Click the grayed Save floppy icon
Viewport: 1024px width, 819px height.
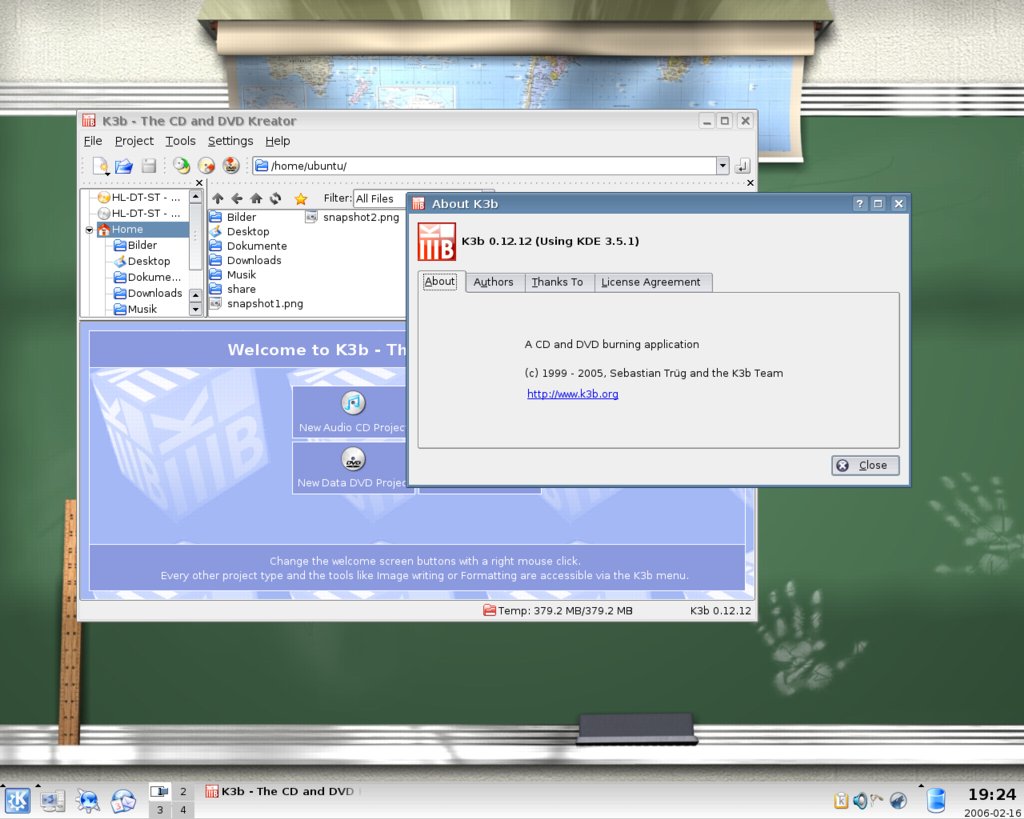pos(149,166)
